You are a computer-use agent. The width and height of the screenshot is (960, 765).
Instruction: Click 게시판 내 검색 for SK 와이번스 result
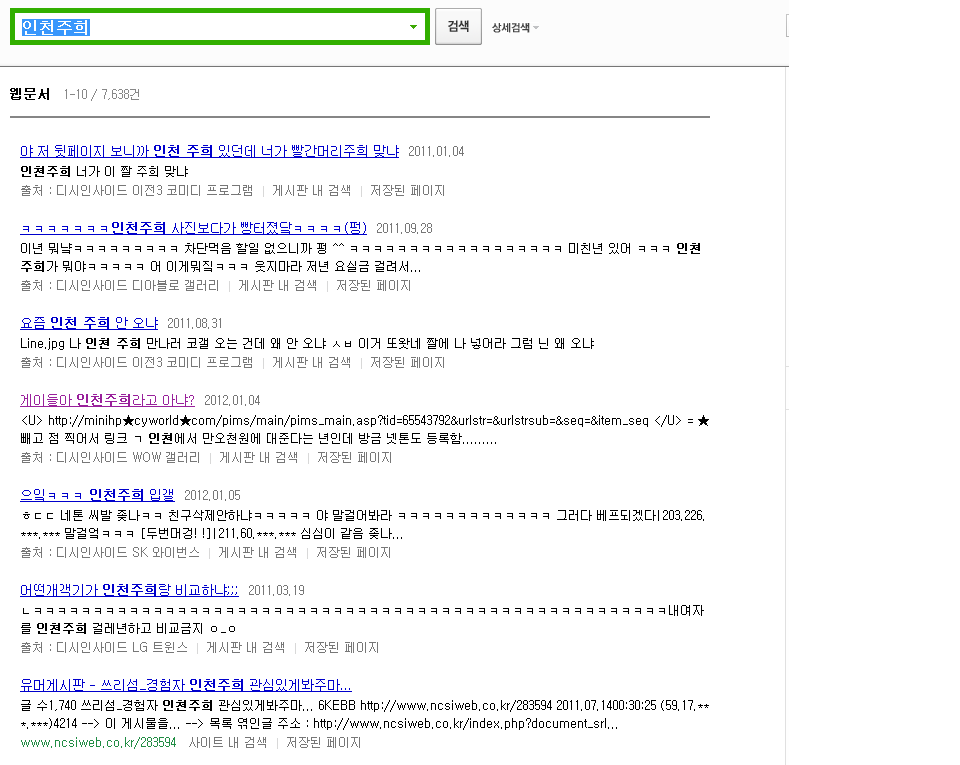point(258,552)
